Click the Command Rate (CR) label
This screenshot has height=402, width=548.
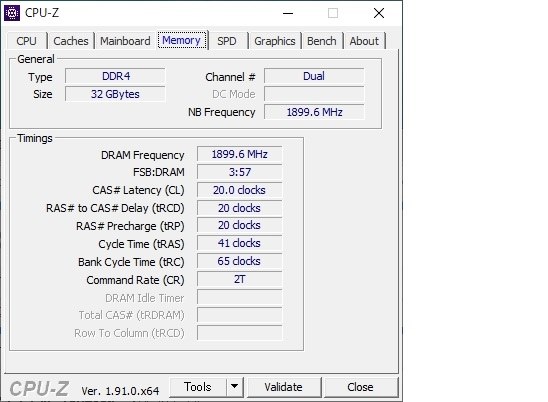136,280
